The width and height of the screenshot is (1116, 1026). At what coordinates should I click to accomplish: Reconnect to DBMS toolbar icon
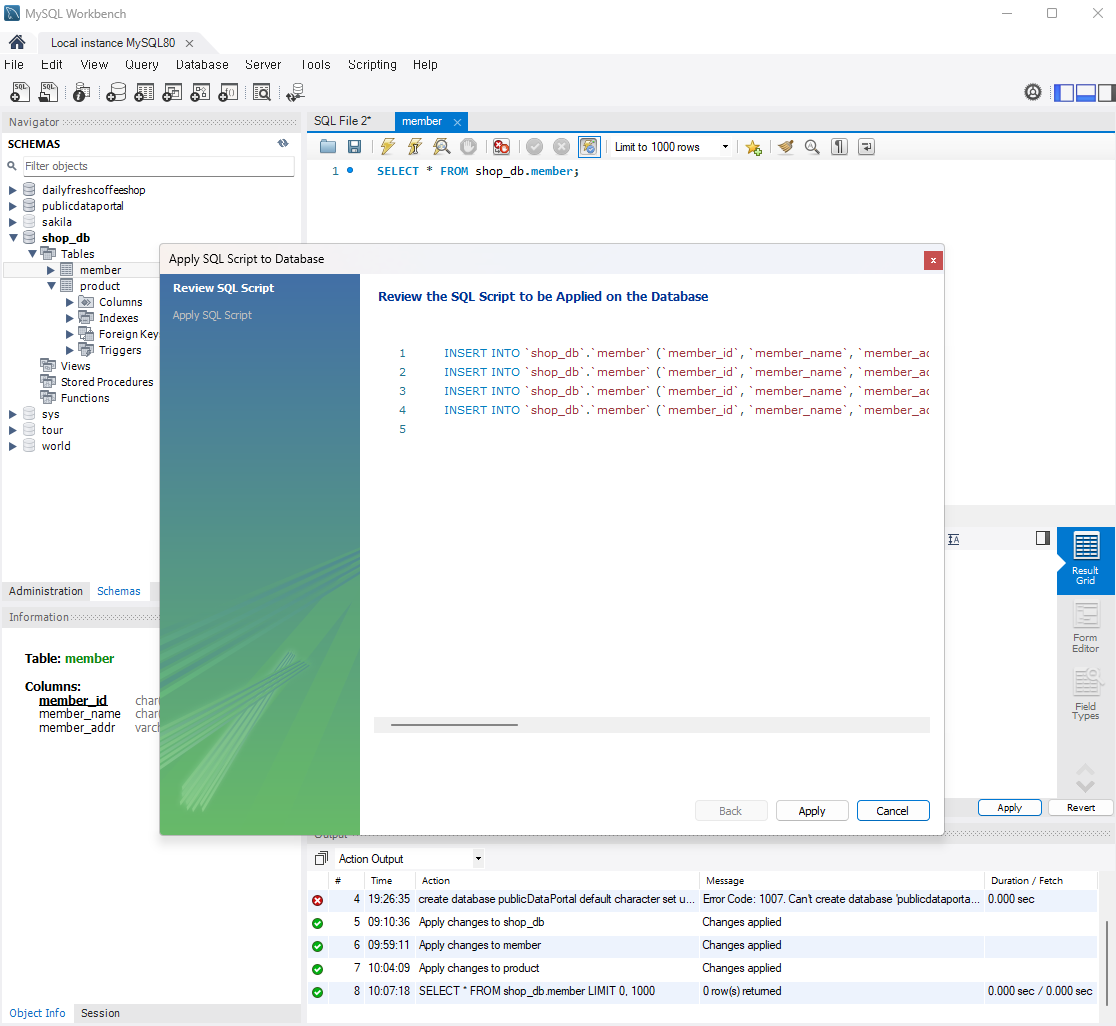(x=295, y=92)
